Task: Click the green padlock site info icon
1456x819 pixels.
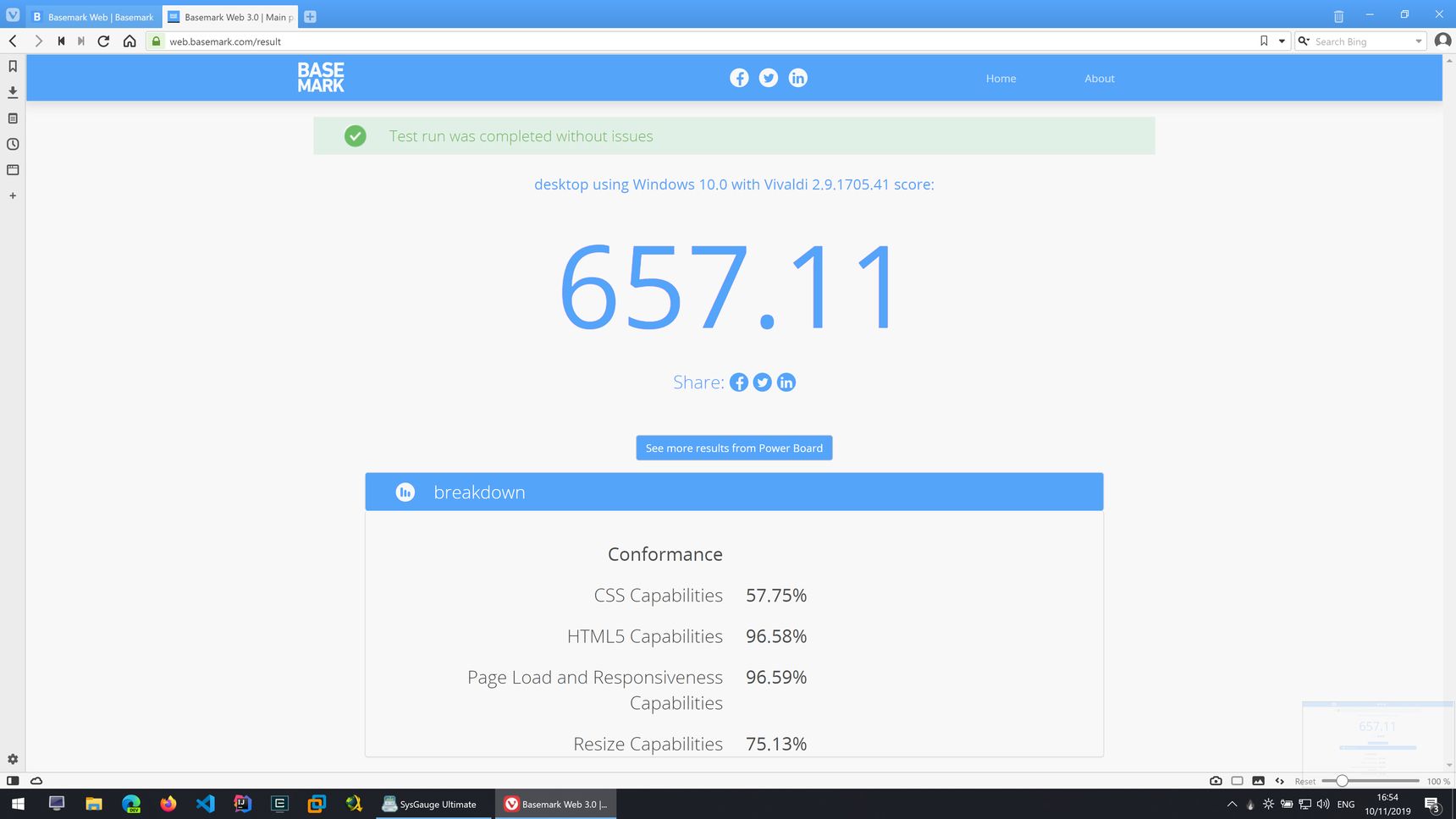Action: point(157,41)
